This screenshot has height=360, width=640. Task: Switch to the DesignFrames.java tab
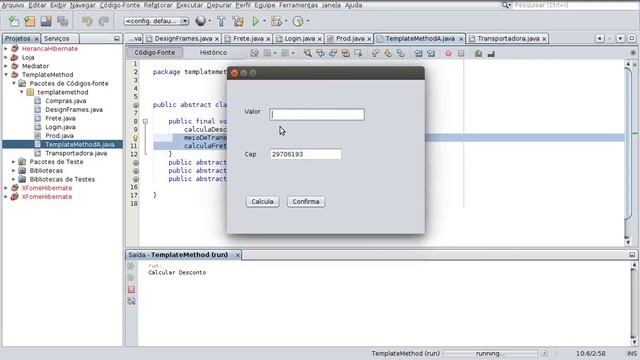point(183,38)
